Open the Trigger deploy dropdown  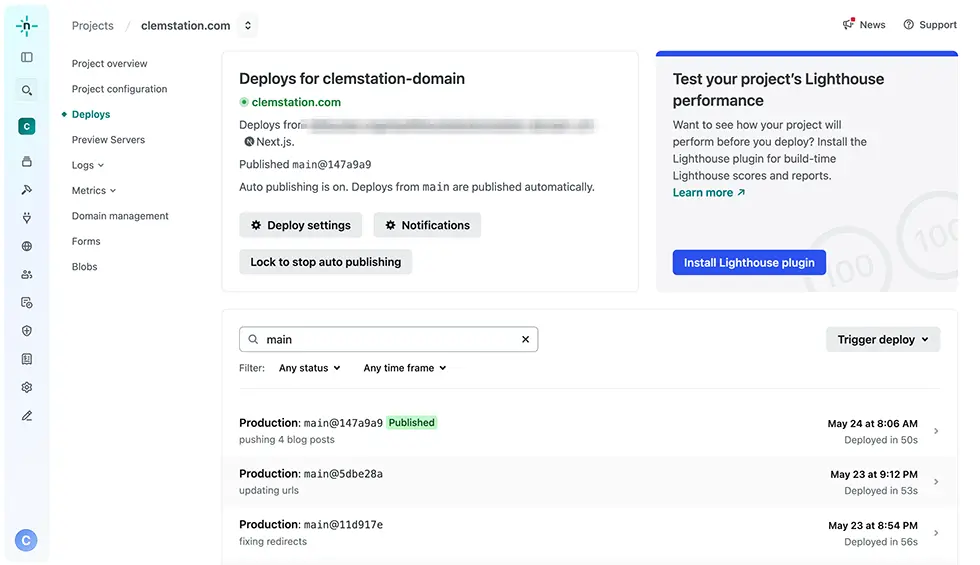(882, 339)
